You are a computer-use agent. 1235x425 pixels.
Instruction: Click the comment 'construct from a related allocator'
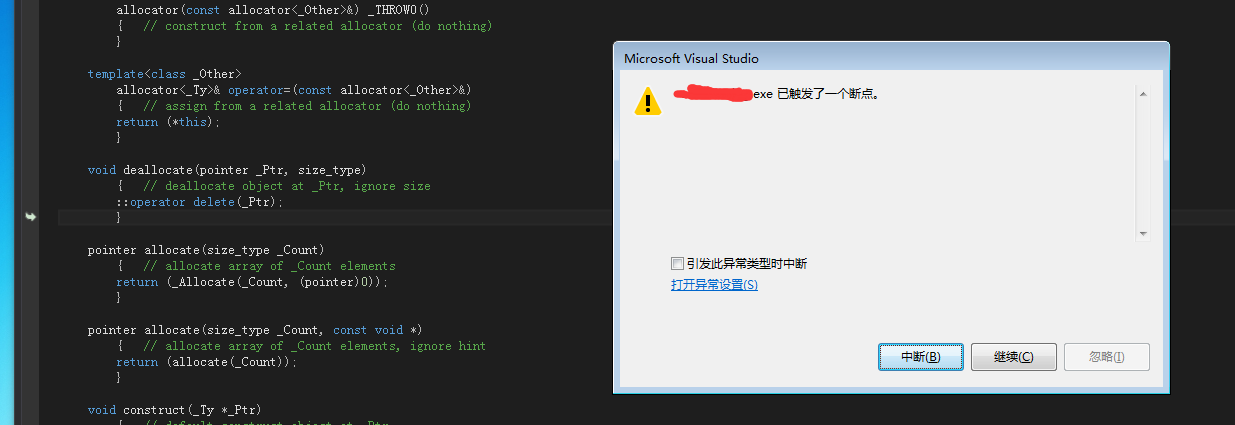coord(317,26)
